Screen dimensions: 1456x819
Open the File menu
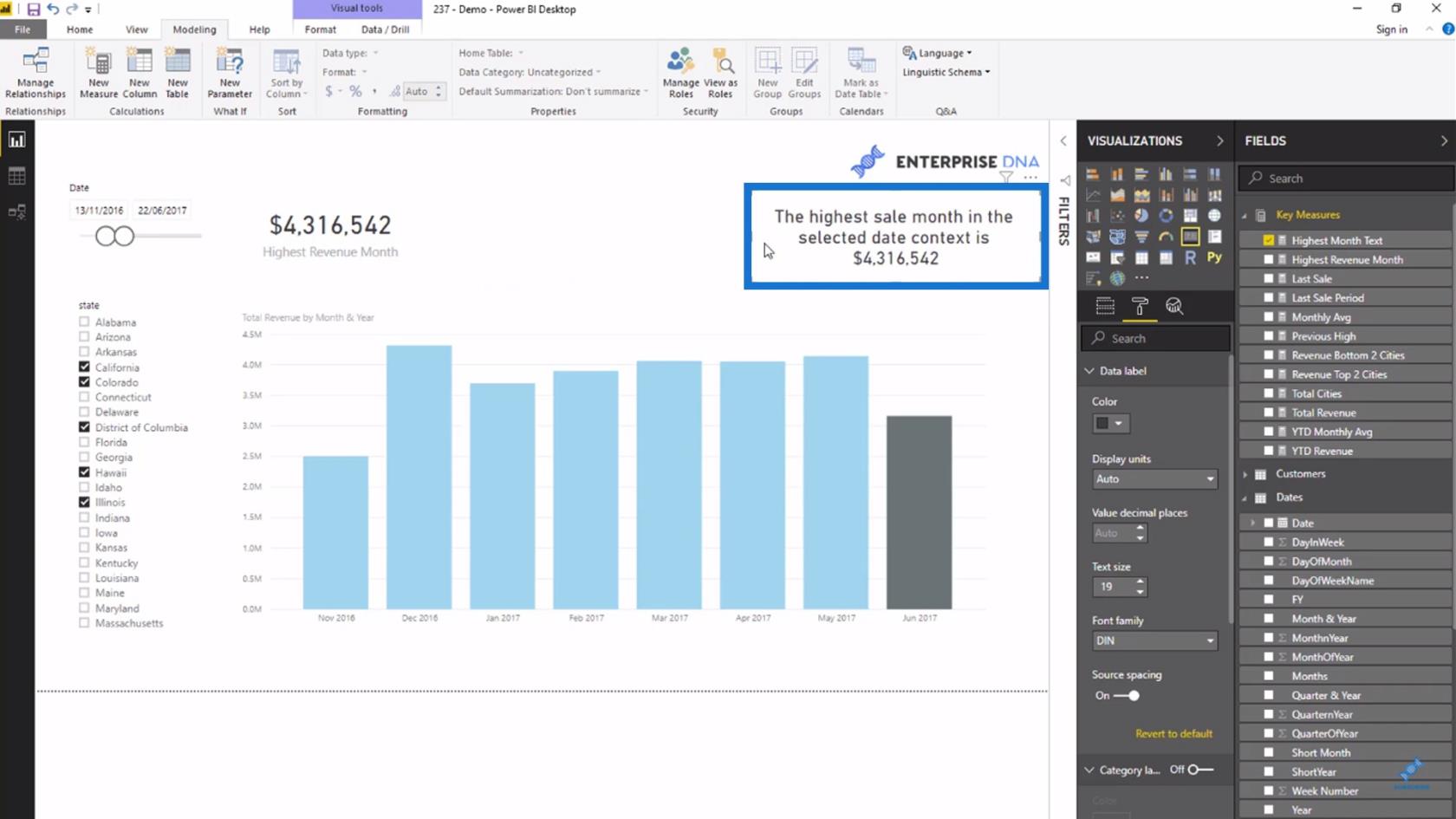pos(23,29)
